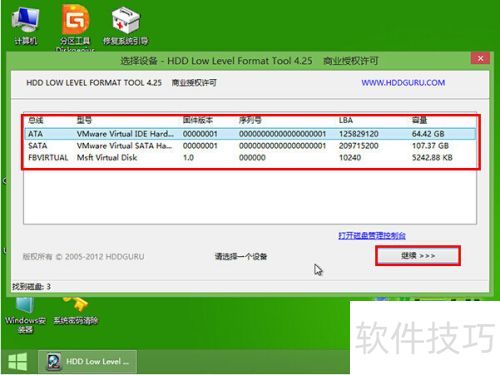Viewport: 500px width, 375px height.
Task: Open the 计算机 desktop icon
Action: [x=26, y=26]
